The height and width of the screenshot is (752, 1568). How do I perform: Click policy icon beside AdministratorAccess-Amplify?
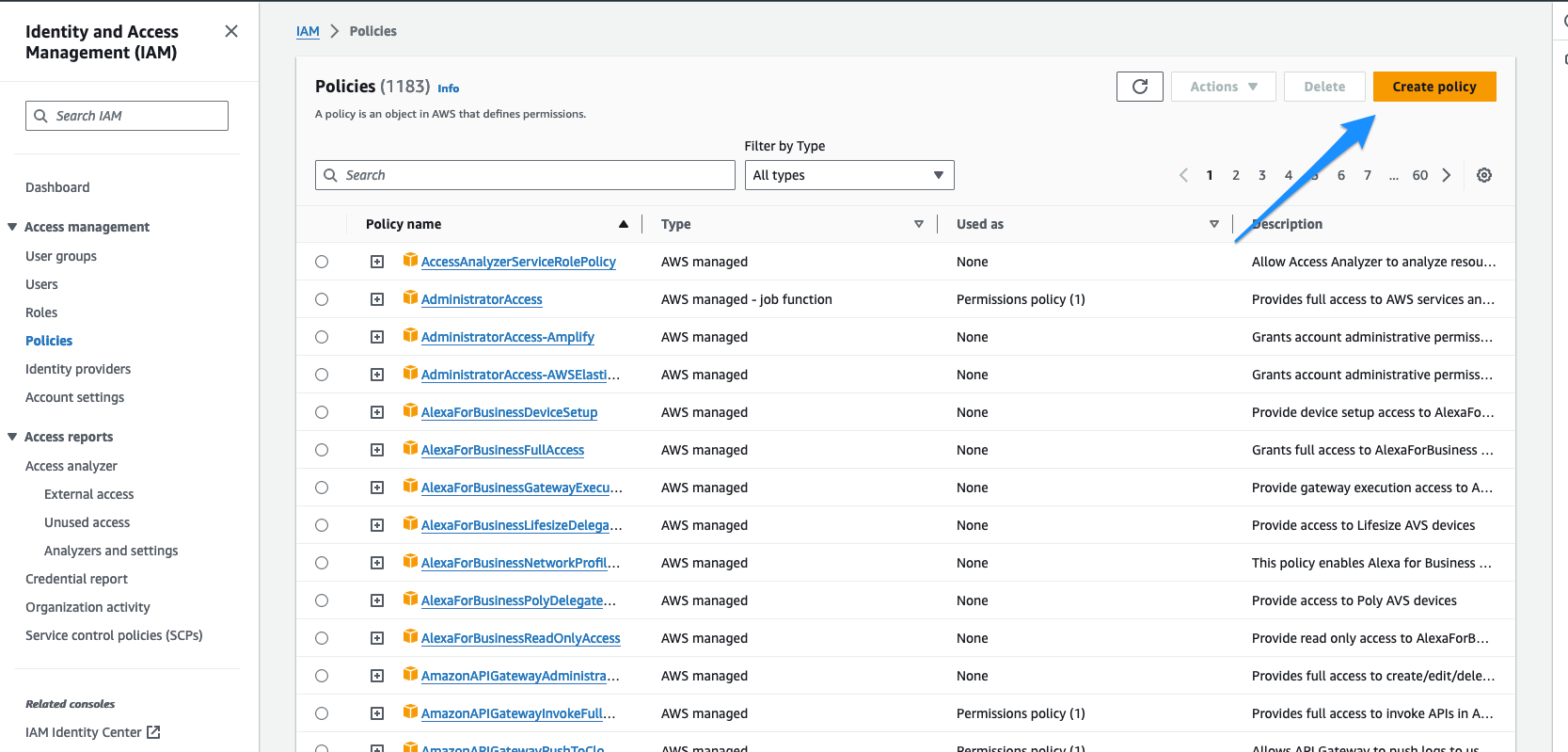pyautogui.click(x=410, y=335)
